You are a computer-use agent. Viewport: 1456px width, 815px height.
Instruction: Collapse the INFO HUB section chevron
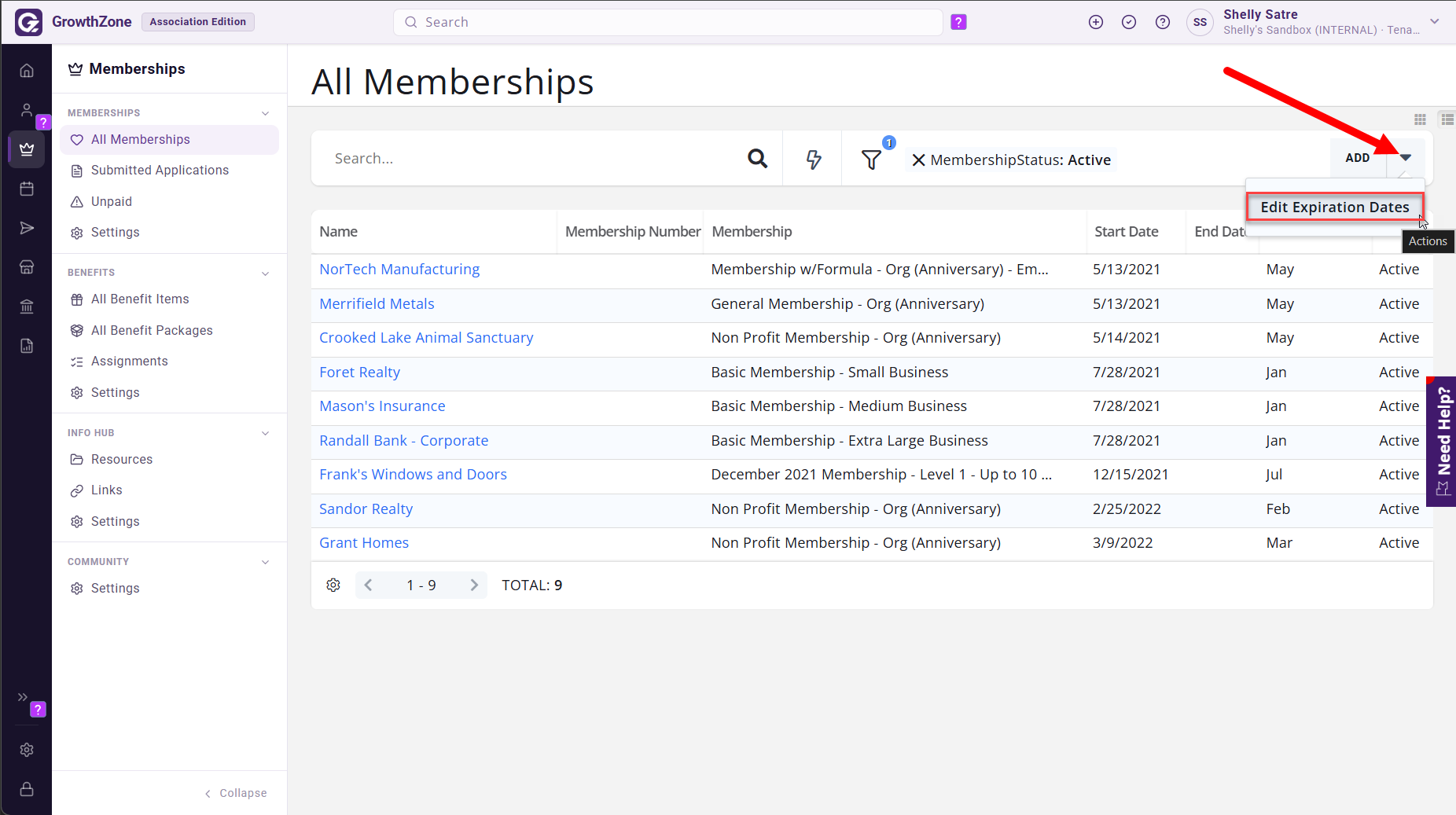click(266, 433)
